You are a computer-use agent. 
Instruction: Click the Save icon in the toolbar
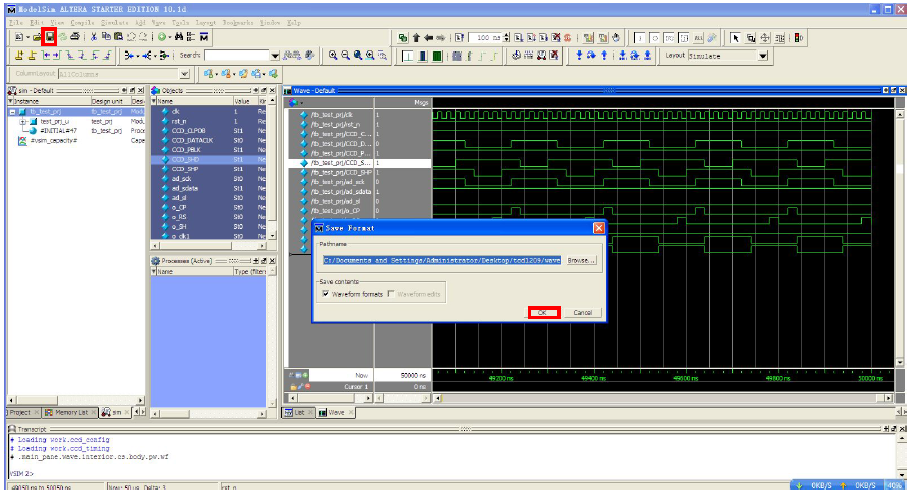point(48,37)
